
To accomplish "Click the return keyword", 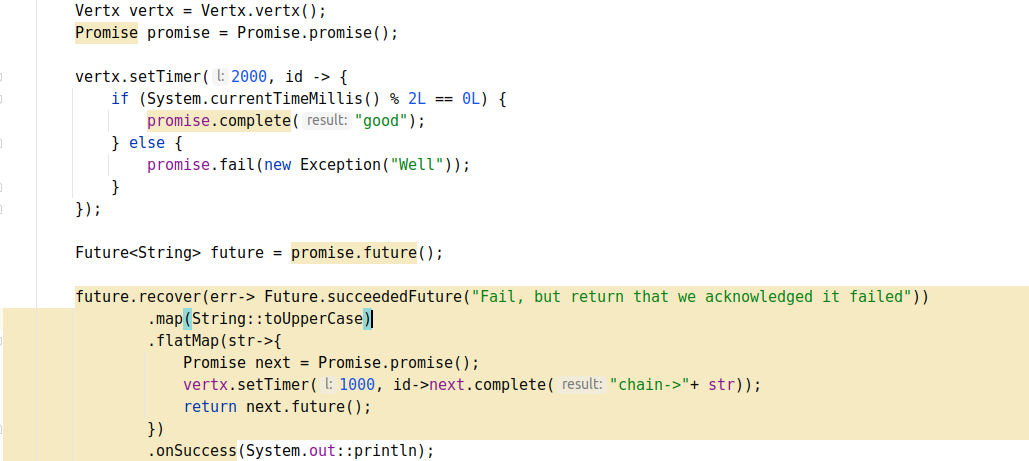I will (209, 407).
